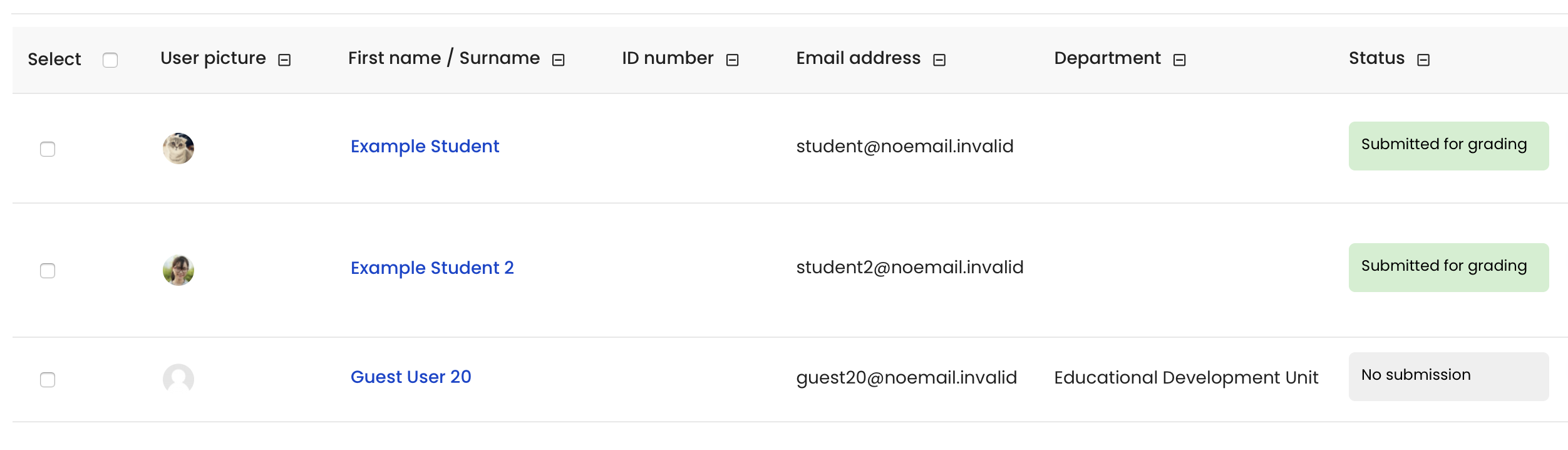Tick the checkbox for Example Student 2
1568x450 pixels.
coord(48,271)
